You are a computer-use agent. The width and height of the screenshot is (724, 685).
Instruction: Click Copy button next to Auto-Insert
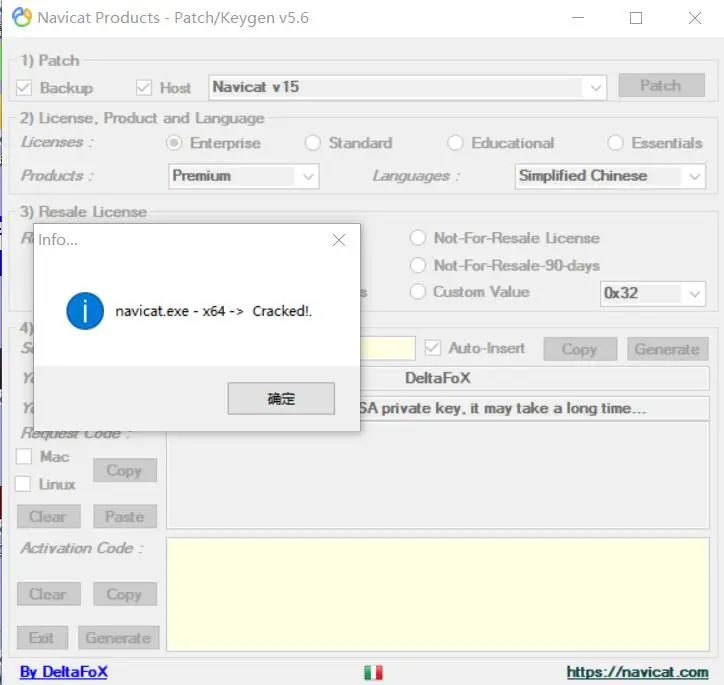tap(580, 349)
